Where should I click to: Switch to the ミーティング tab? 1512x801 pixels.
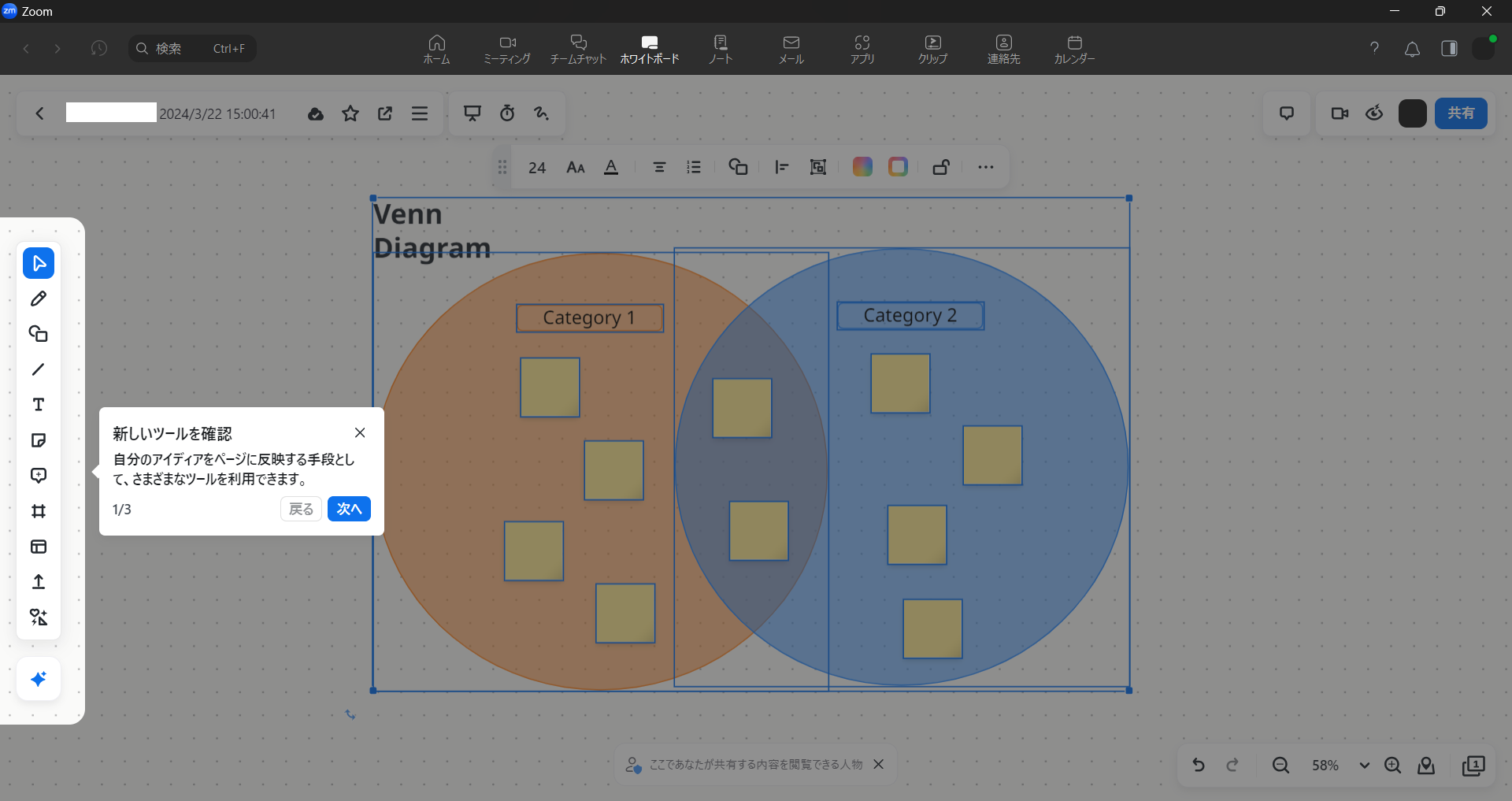pyautogui.click(x=507, y=49)
